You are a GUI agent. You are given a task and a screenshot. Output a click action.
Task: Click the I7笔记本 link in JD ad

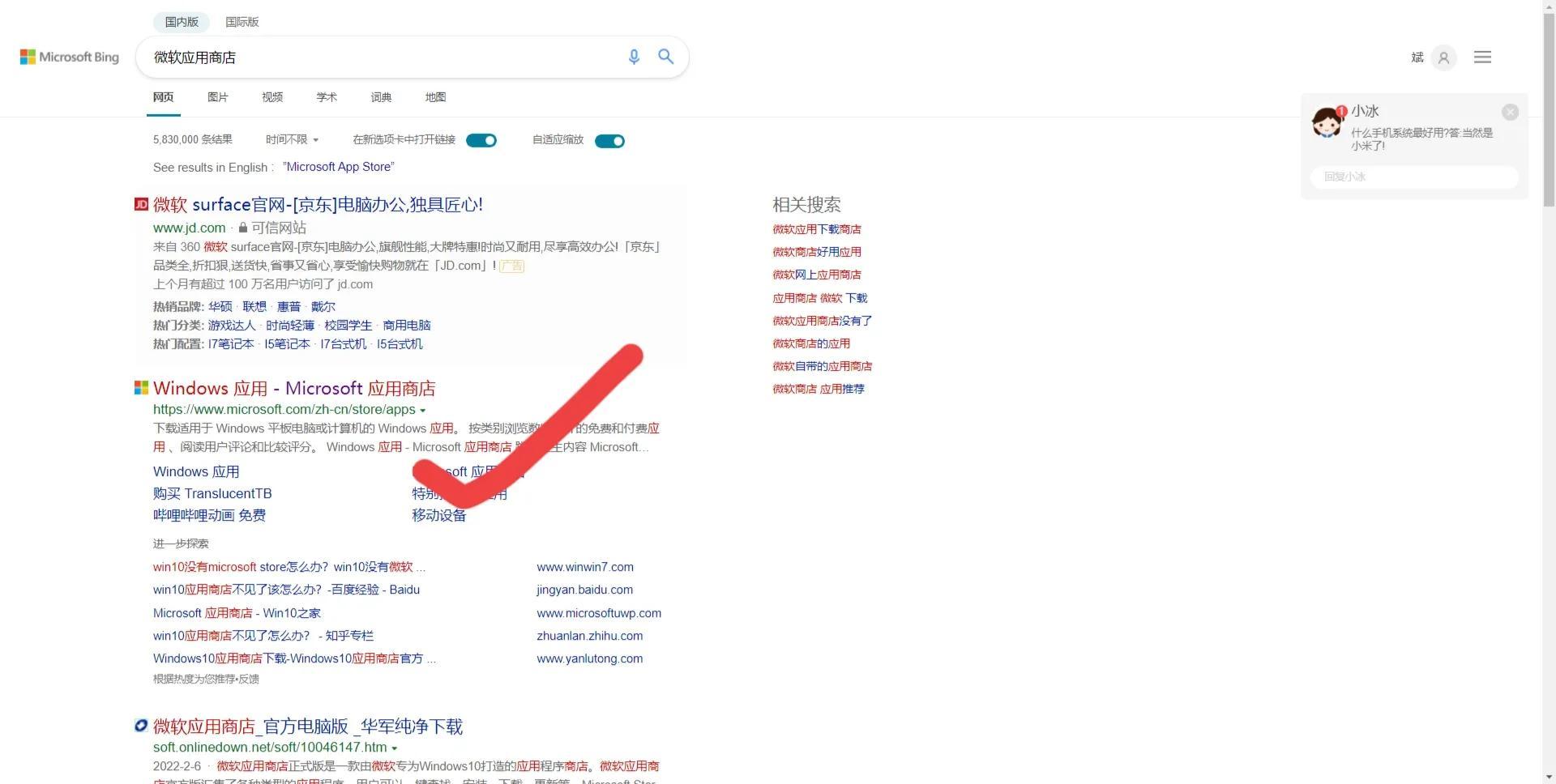point(231,343)
